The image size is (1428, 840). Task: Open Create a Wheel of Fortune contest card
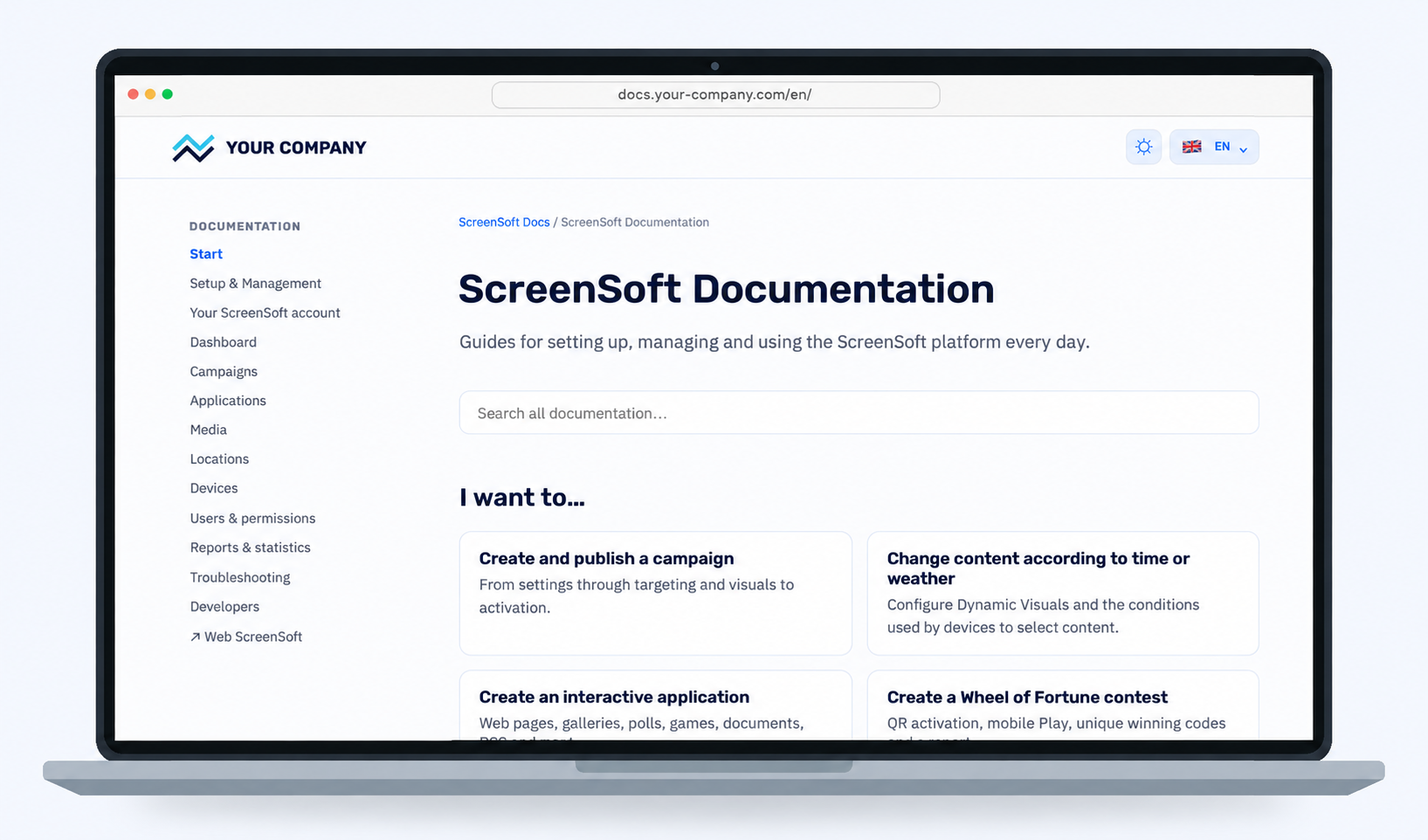point(1063,706)
